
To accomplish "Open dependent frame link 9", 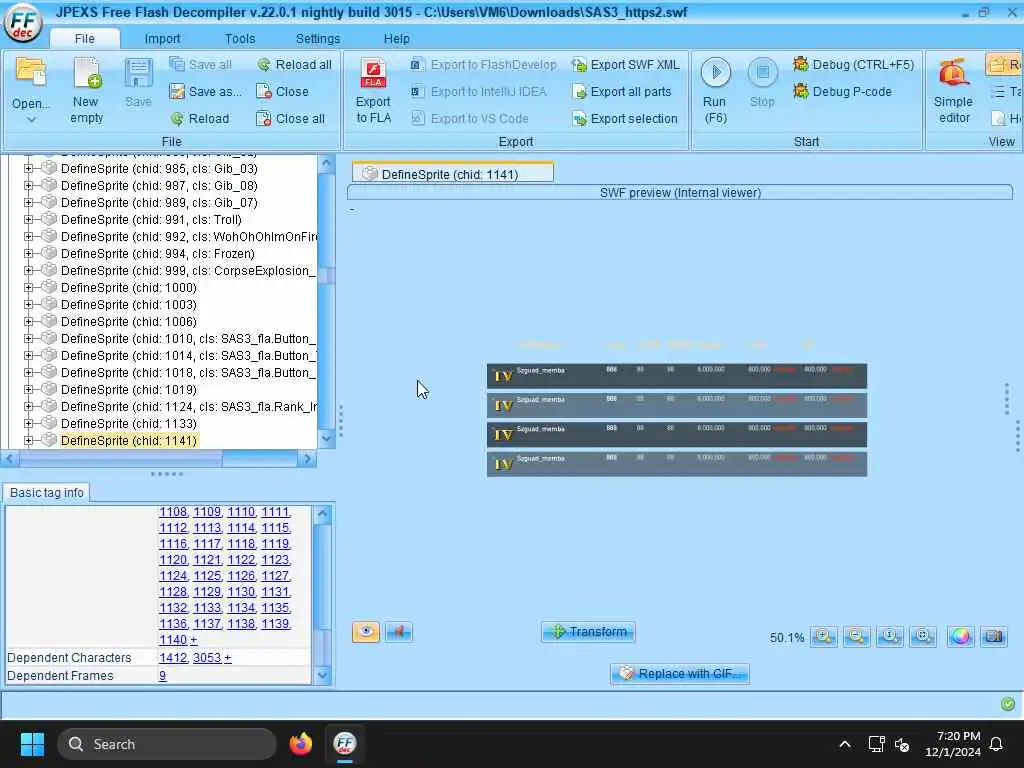I will click(163, 675).
